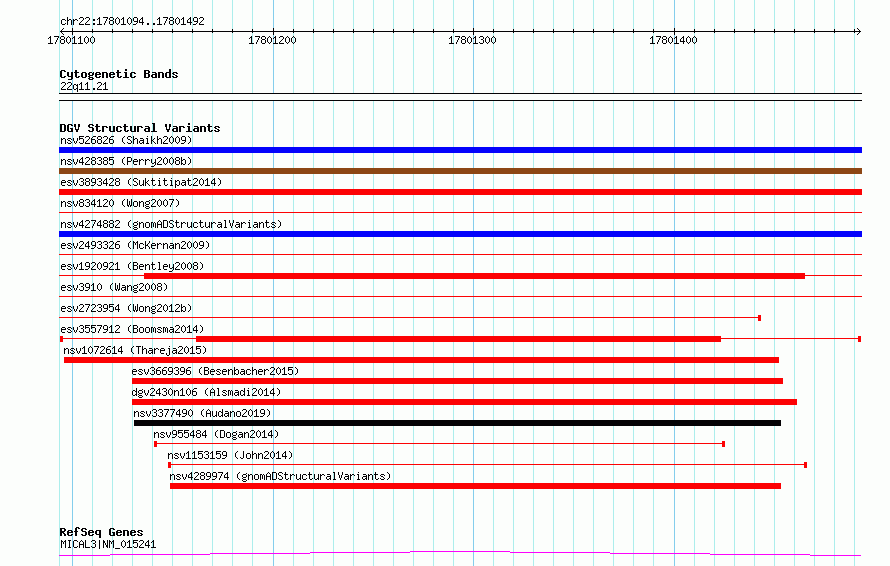
Task: Select the blue nsv4274882 variant bar
Action: coord(460,234)
